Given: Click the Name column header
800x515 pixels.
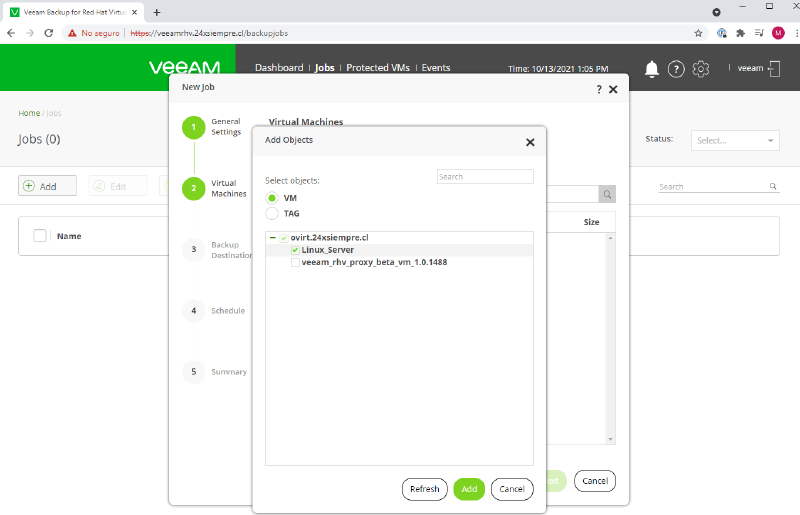Looking at the screenshot, I should pyautogui.click(x=69, y=236).
